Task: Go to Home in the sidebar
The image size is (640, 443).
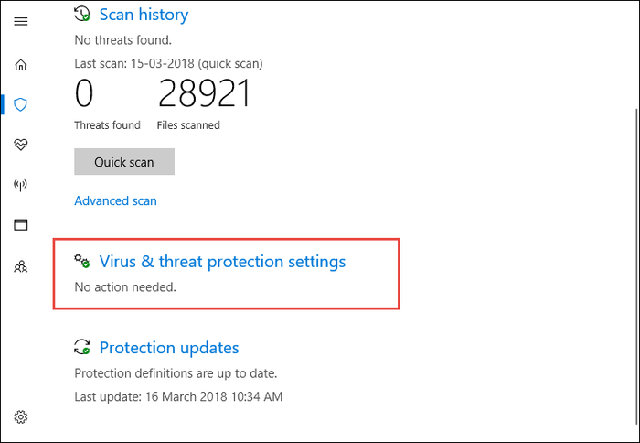Action: tap(21, 64)
